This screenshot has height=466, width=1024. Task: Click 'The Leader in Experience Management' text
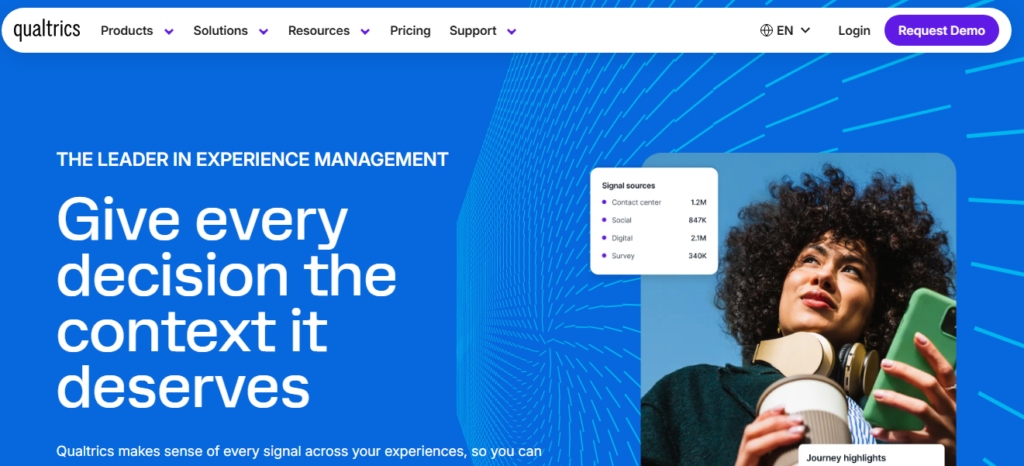point(252,159)
